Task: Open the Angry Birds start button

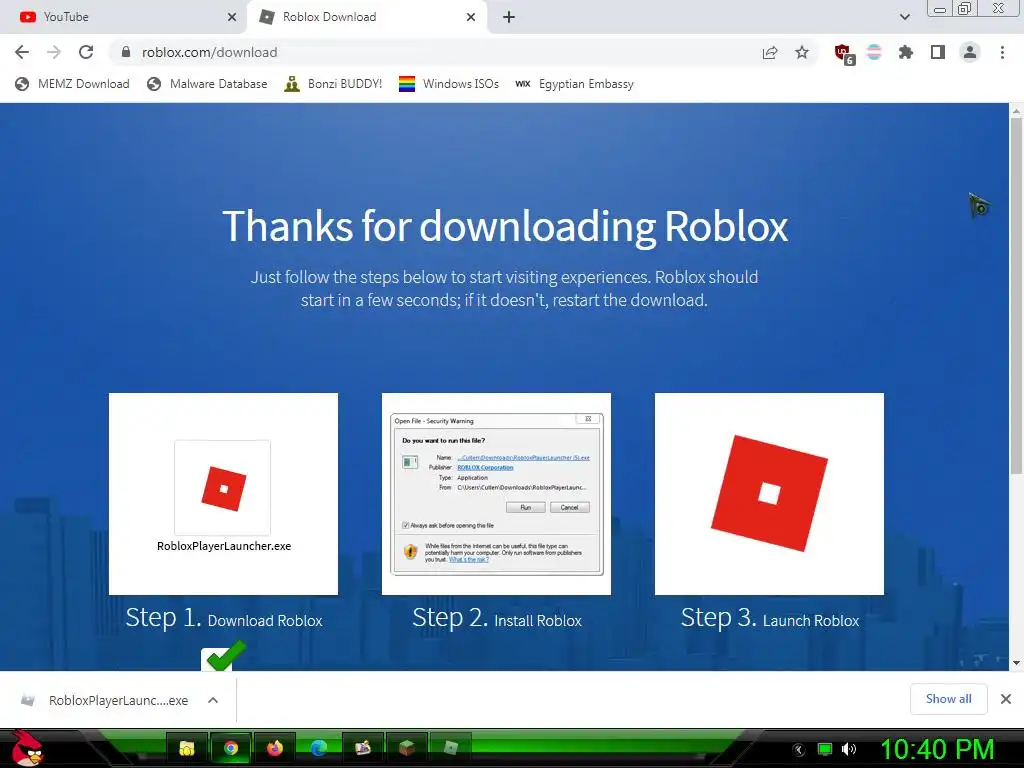Action: tap(26, 748)
